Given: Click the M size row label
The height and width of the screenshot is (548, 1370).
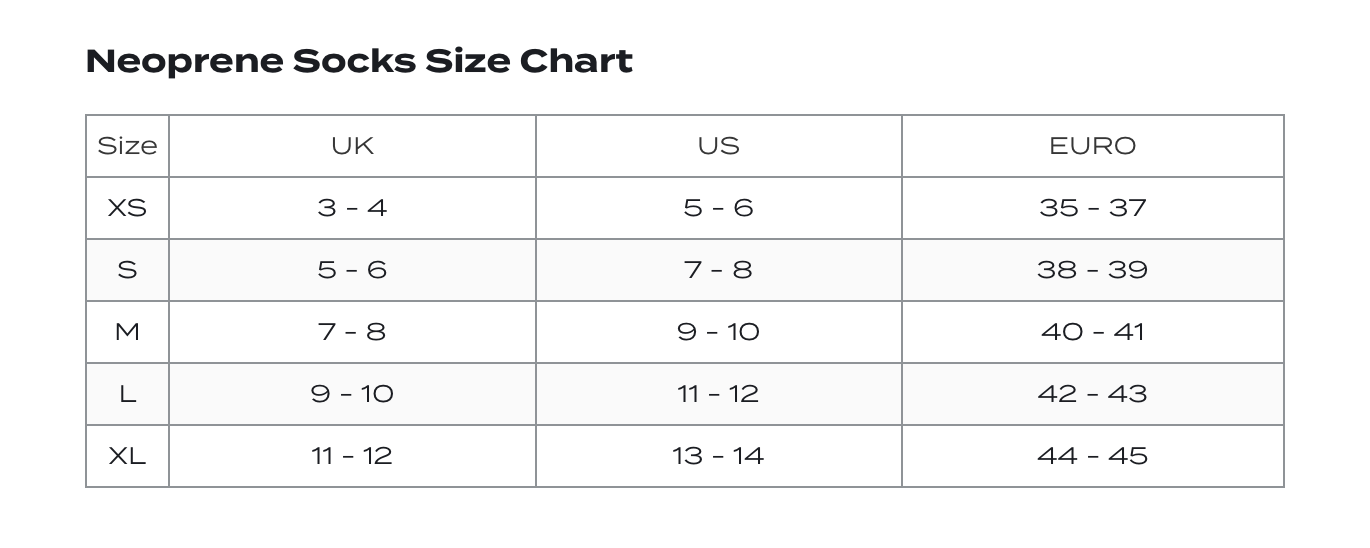Looking at the screenshot, I should coord(127,332).
